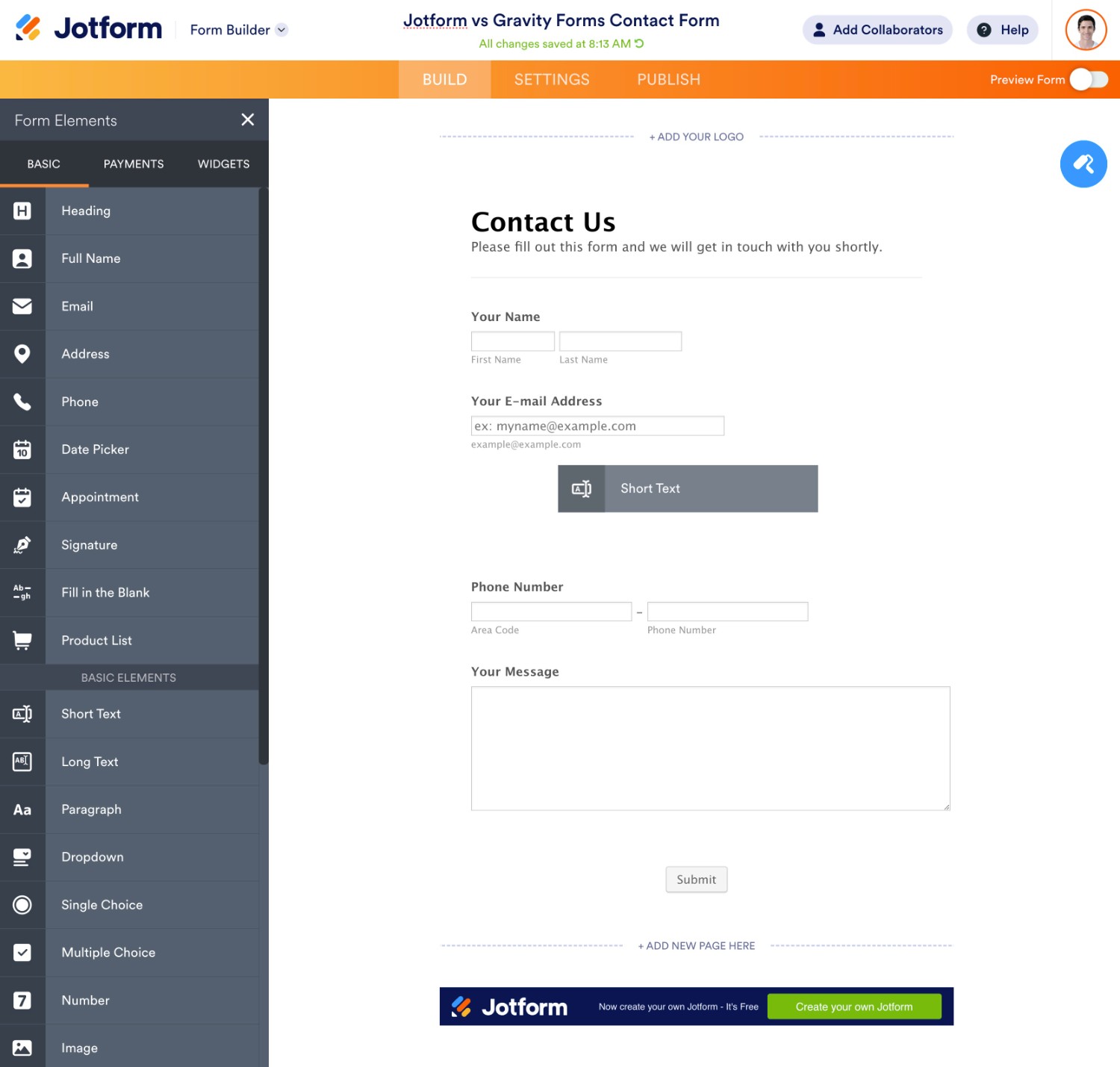Select the Heading element icon
The height and width of the screenshot is (1067, 1120).
pyautogui.click(x=22, y=211)
